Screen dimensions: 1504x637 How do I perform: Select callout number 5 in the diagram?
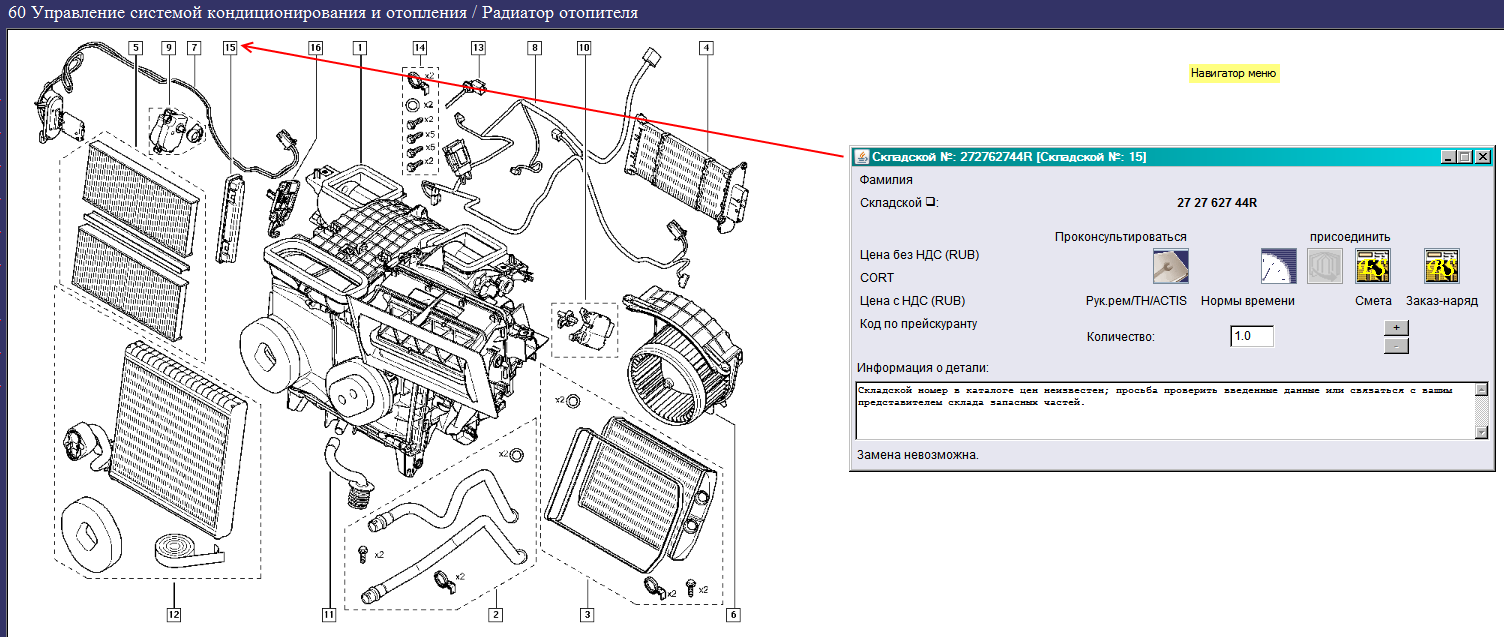(x=134, y=47)
